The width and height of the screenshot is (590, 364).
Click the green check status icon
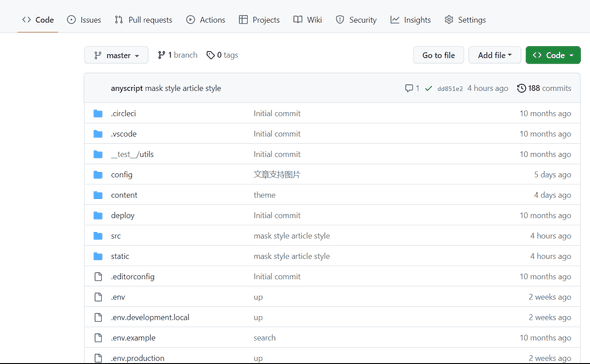pos(428,88)
